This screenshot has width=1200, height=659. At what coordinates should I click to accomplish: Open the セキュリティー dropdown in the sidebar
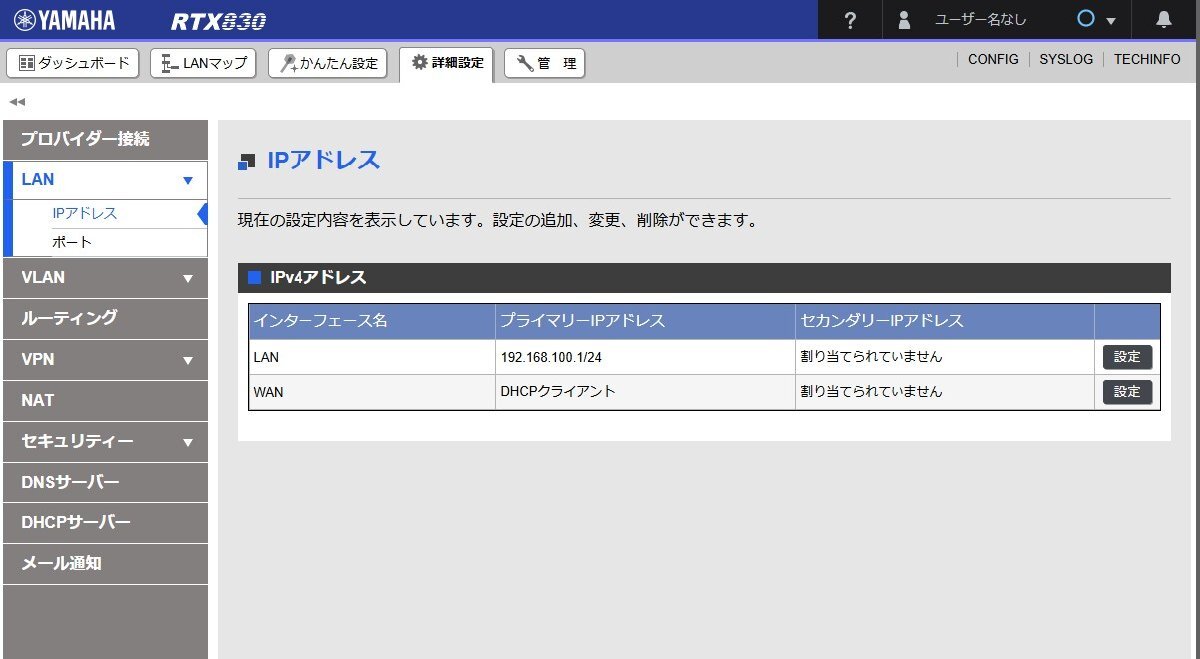tap(187, 441)
